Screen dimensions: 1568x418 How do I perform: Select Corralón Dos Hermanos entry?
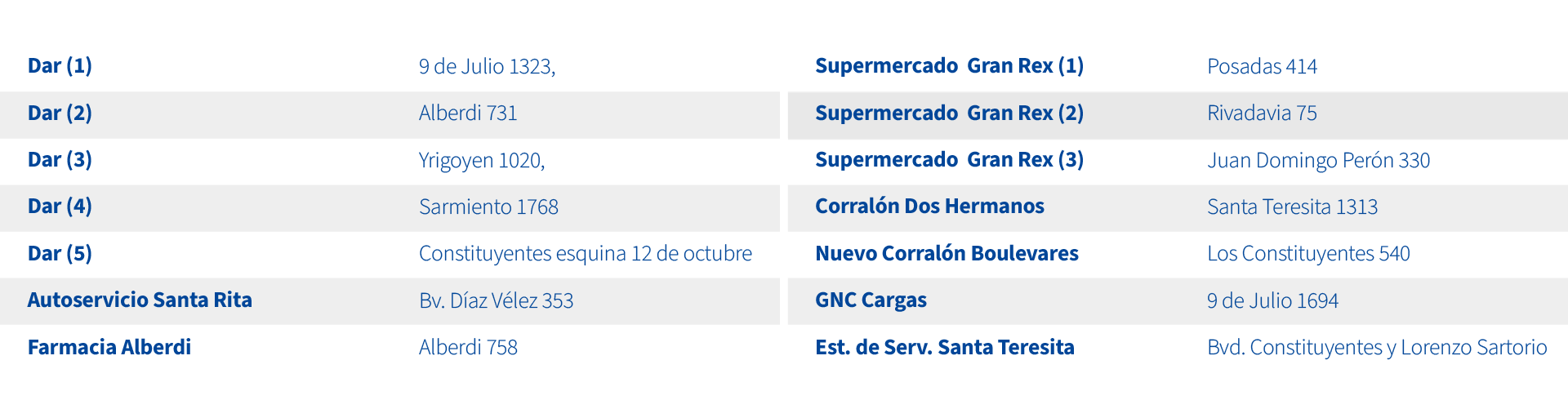(929, 207)
